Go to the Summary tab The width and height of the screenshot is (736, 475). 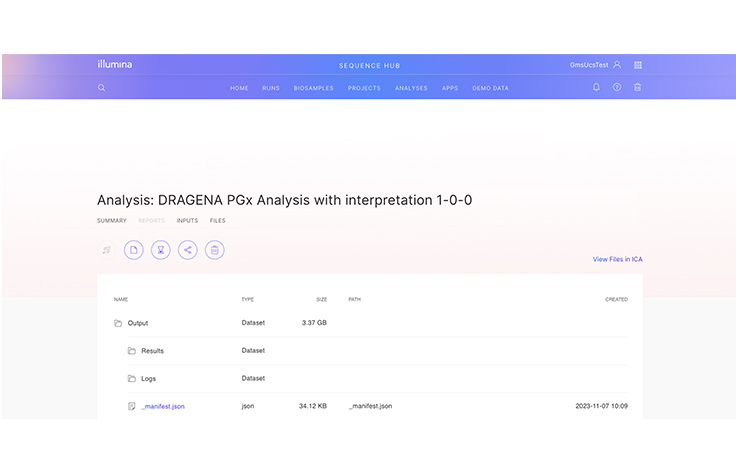[x=111, y=220]
